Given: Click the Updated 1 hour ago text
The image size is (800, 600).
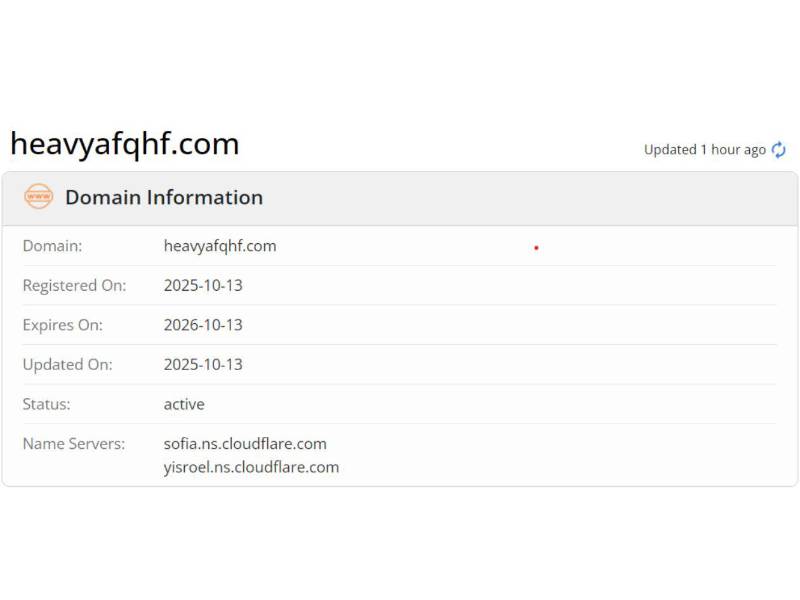Looking at the screenshot, I should [x=705, y=148].
